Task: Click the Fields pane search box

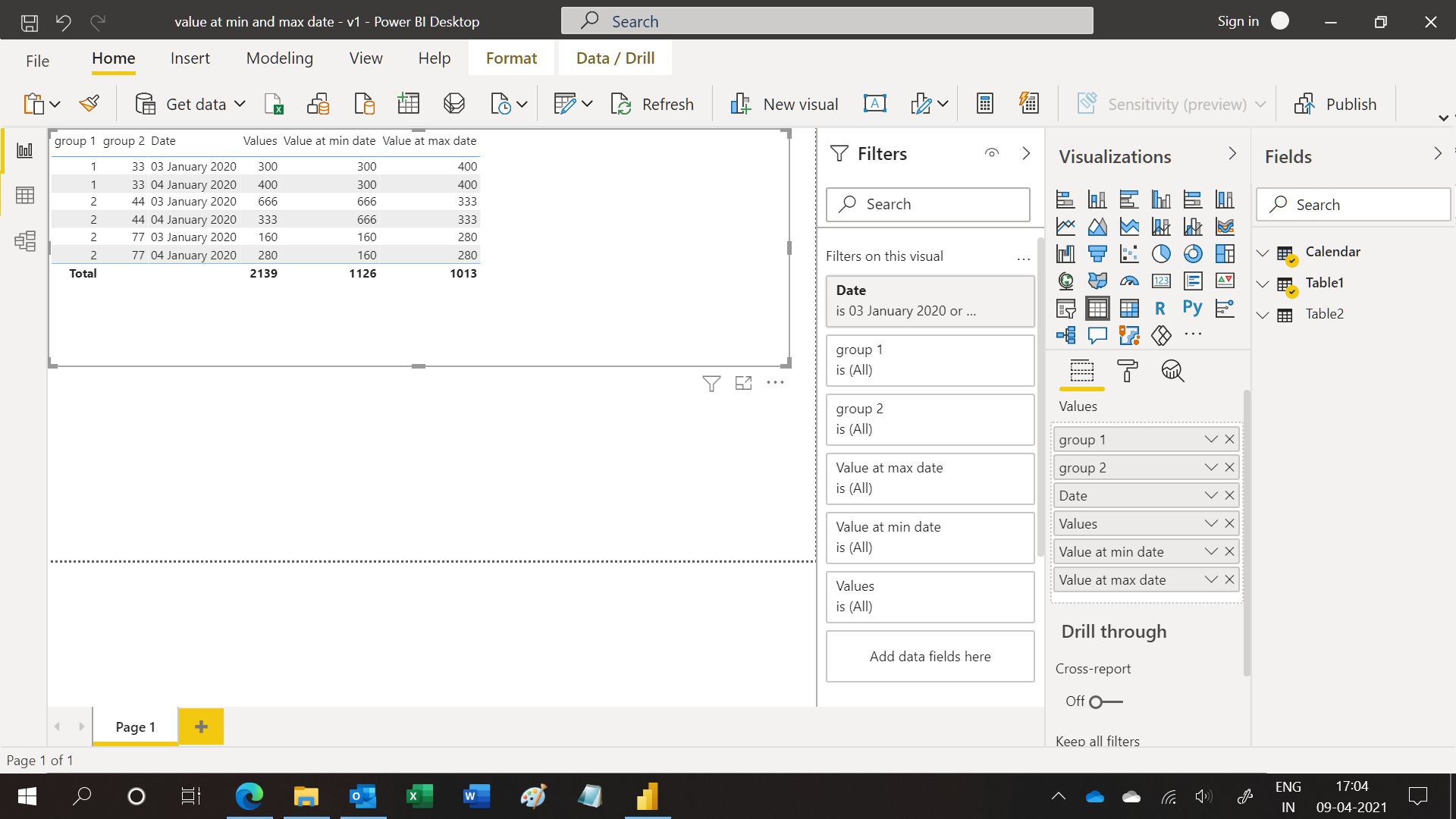Action: tap(1354, 205)
